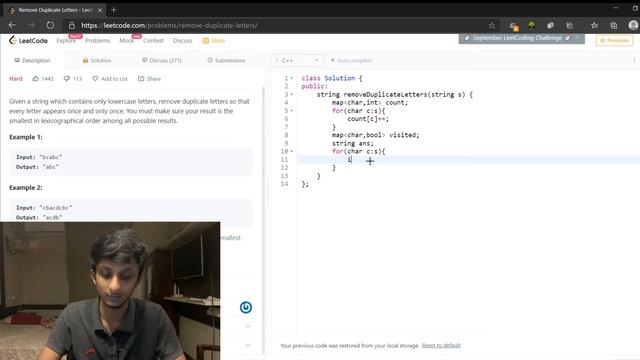Image resolution: width=640 pixels, height=360 pixels.
Task: Click the blue circular power icon
Action: pos(246,307)
